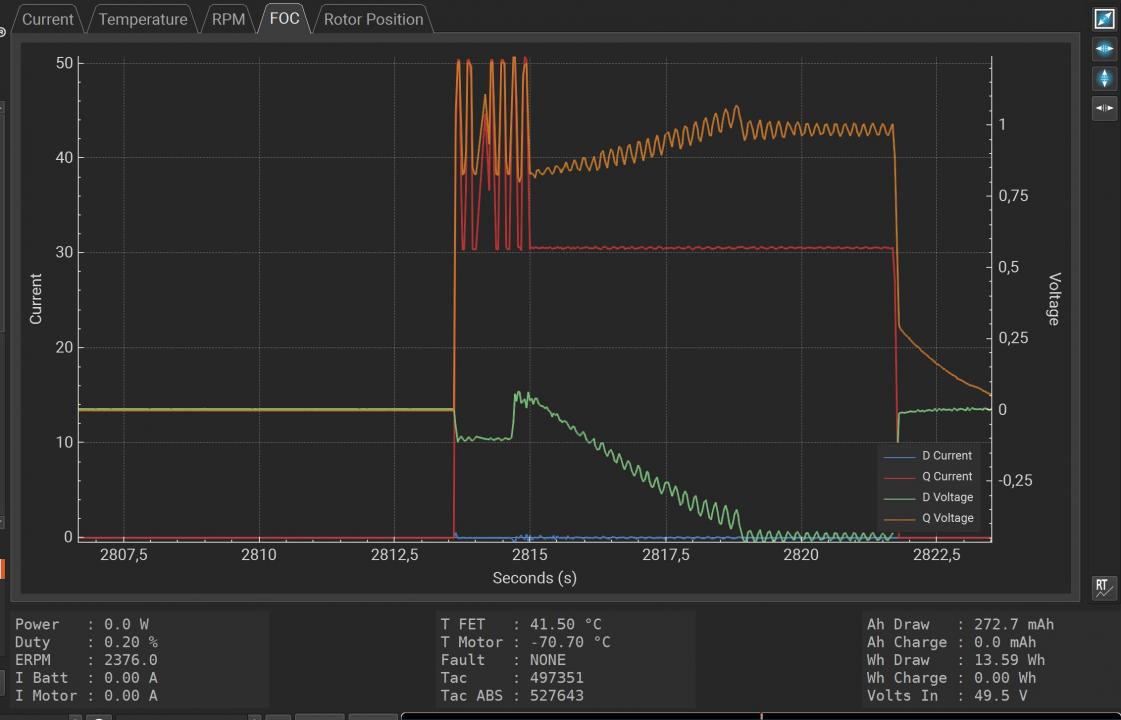
Task: Select the D Voltage legend entry
Action: pos(945,497)
